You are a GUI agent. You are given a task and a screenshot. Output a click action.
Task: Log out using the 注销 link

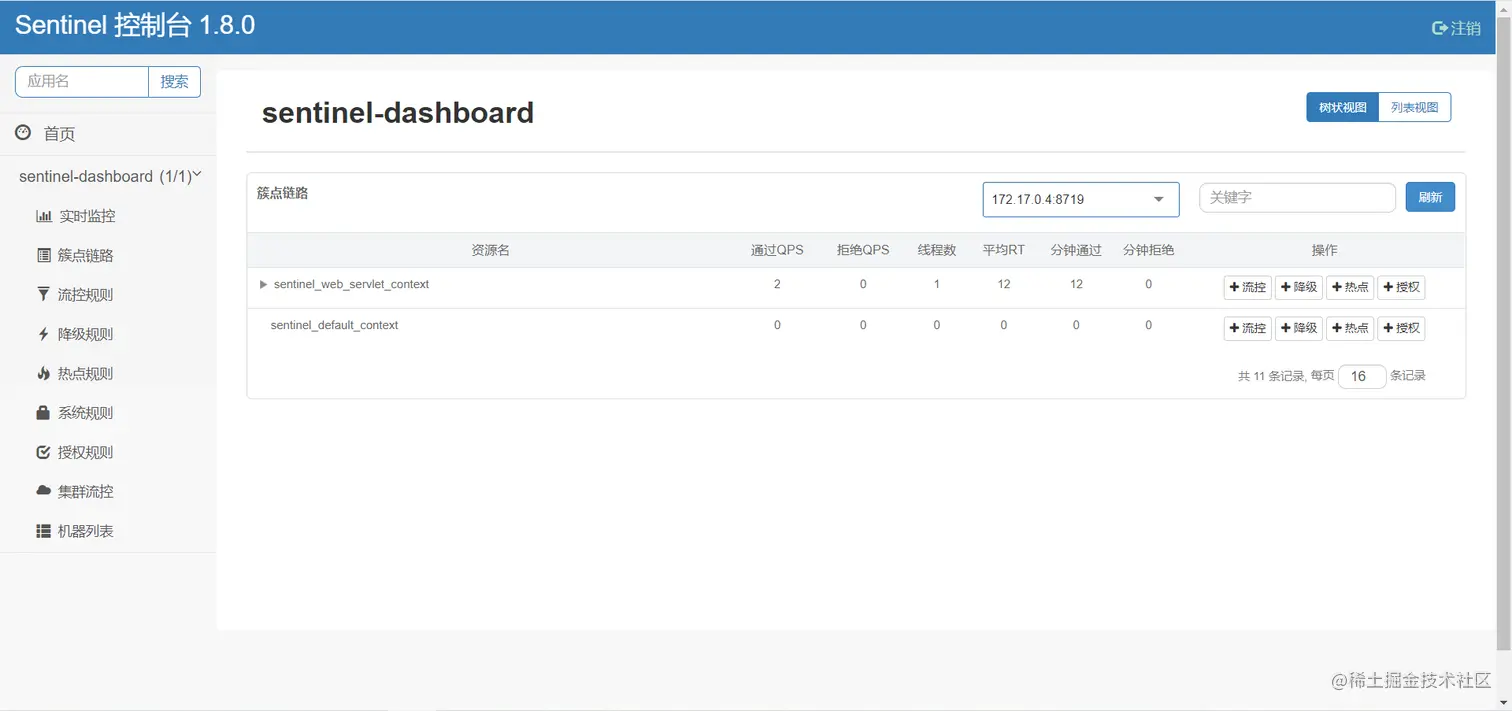tap(1456, 28)
